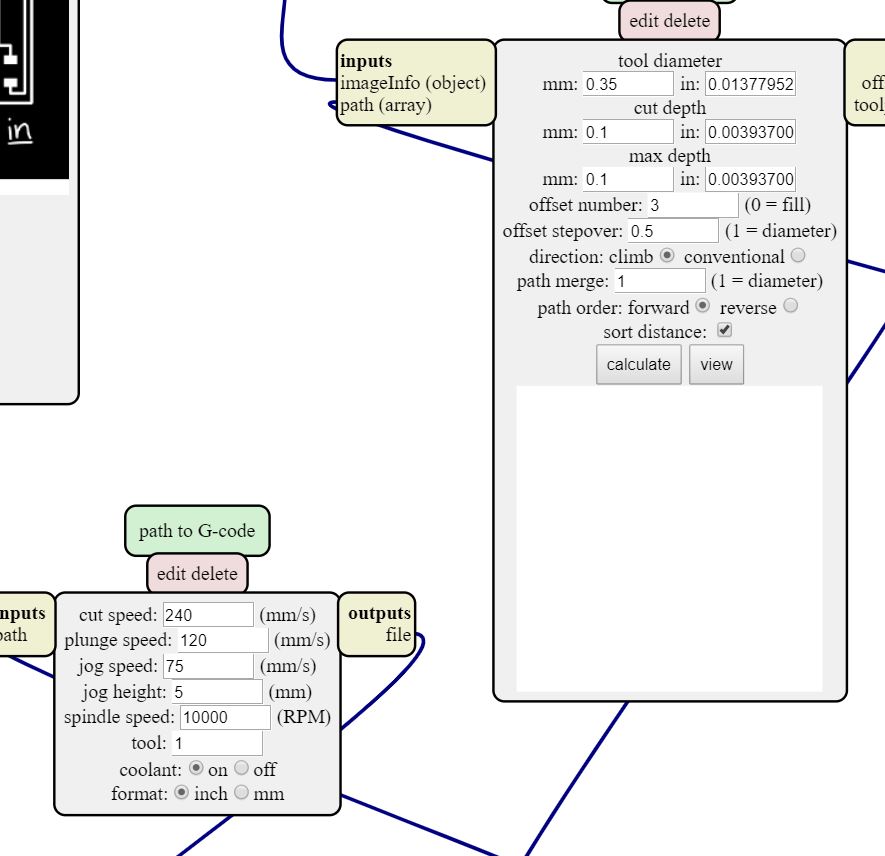Click tool diameter mm field
Image resolution: width=885 pixels, height=856 pixels.
(x=628, y=84)
